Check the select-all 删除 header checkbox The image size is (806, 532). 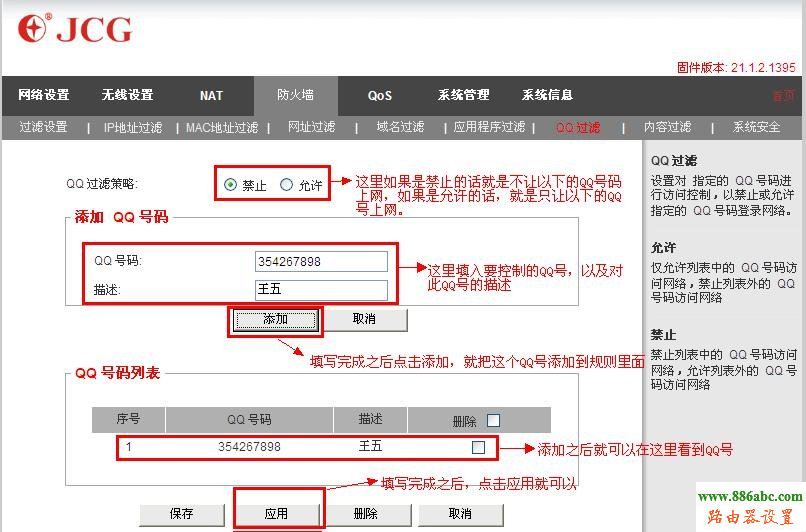coord(493,420)
